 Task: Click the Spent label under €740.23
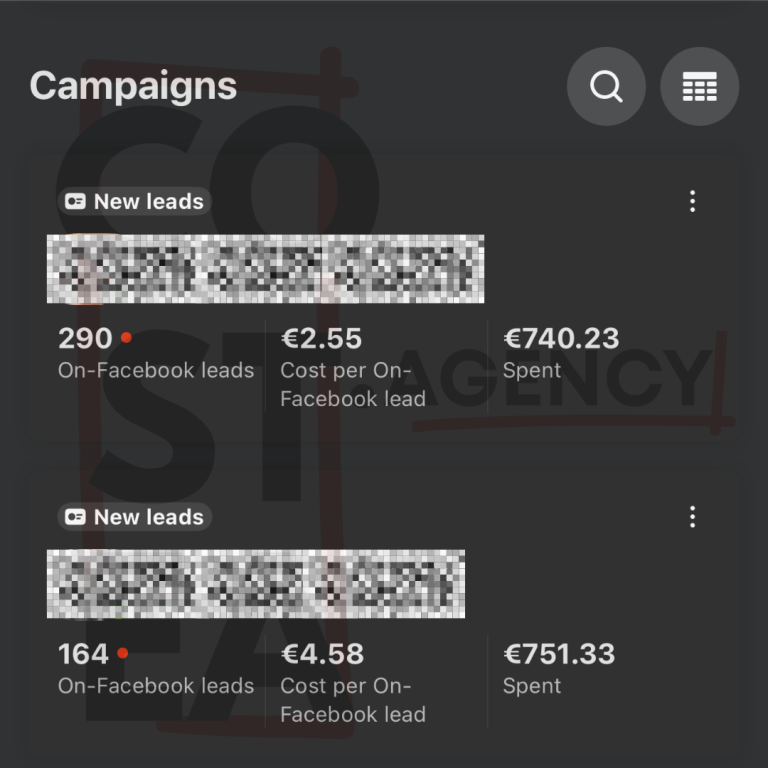click(532, 371)
